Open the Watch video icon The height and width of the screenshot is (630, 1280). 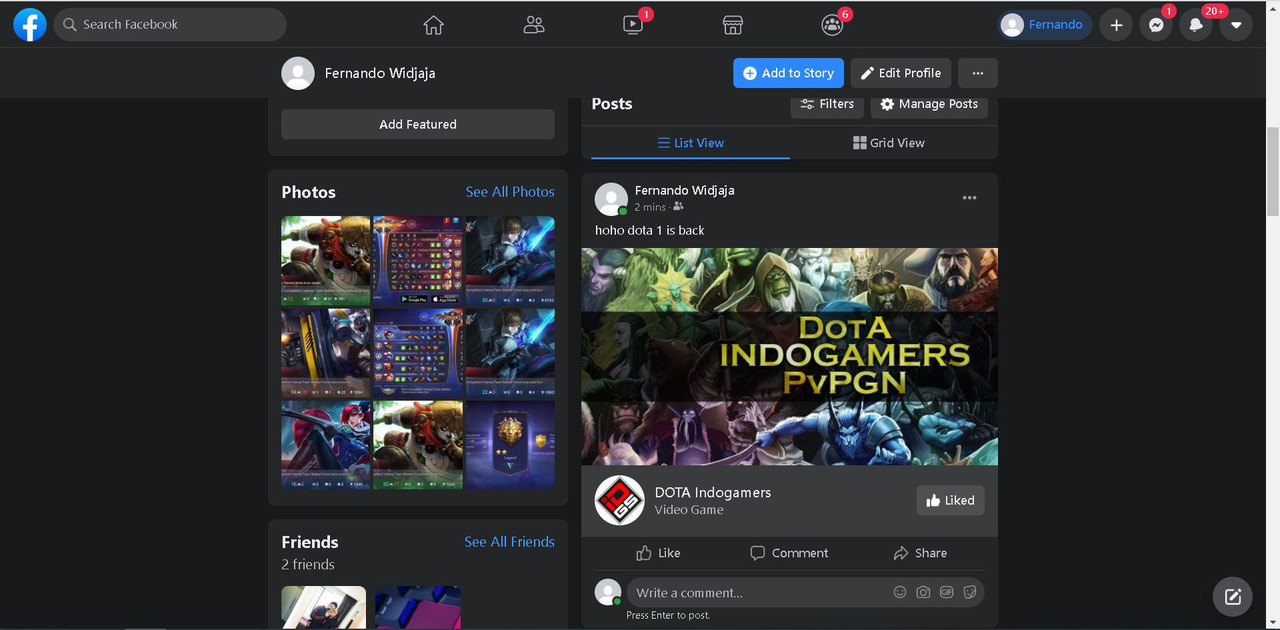click(x=633, y=25)
